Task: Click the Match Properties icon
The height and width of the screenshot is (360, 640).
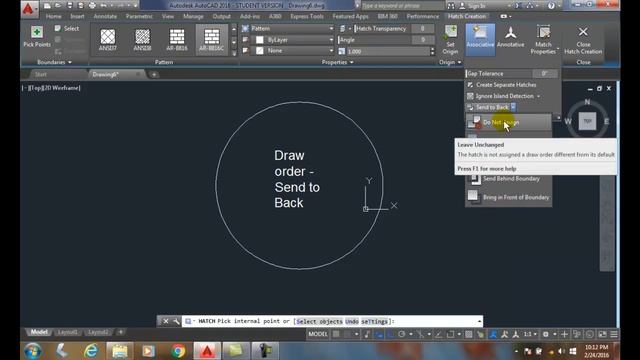Action: coord(543,32)
